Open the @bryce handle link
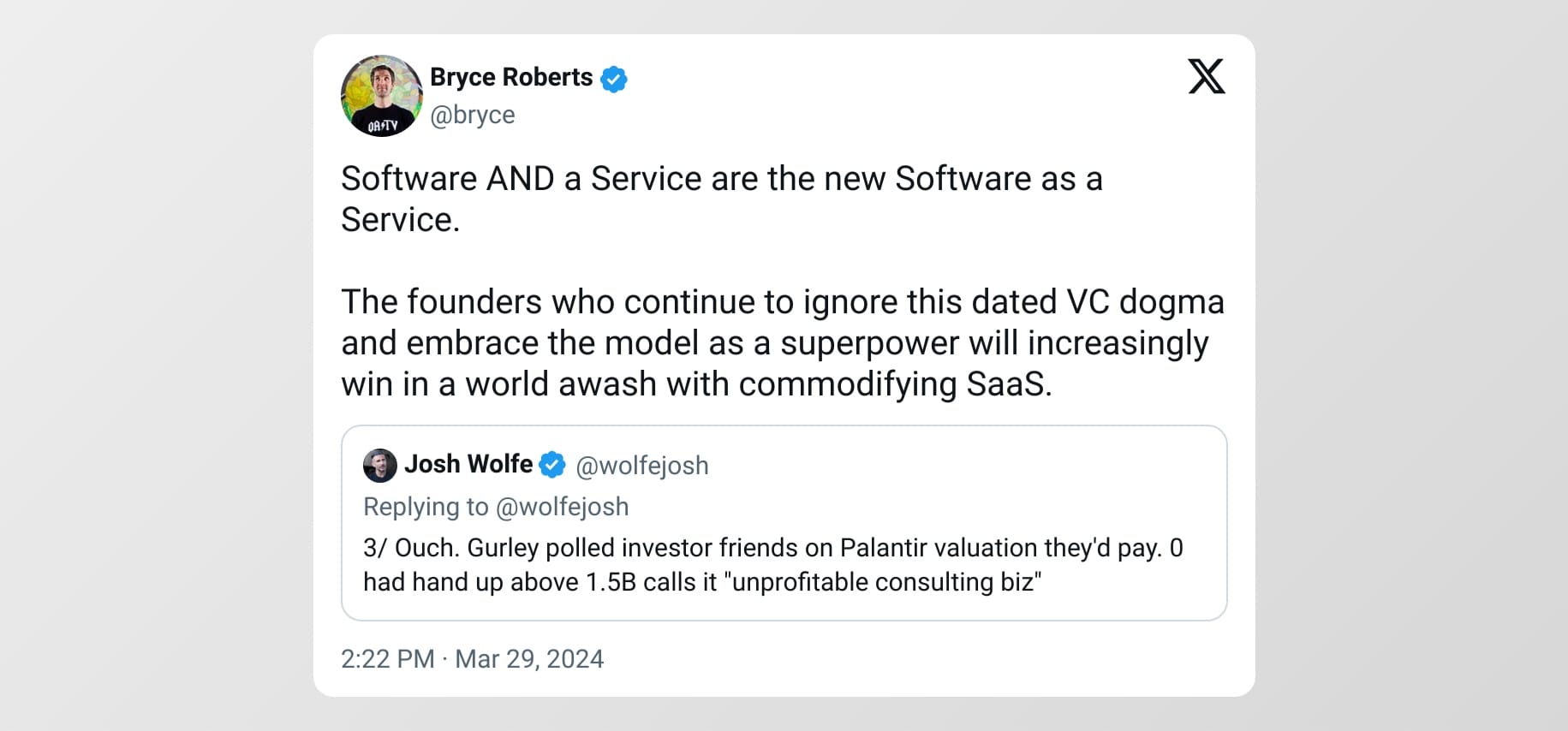1568x731 pixels. pyautogui.click(x=472, y=115)
